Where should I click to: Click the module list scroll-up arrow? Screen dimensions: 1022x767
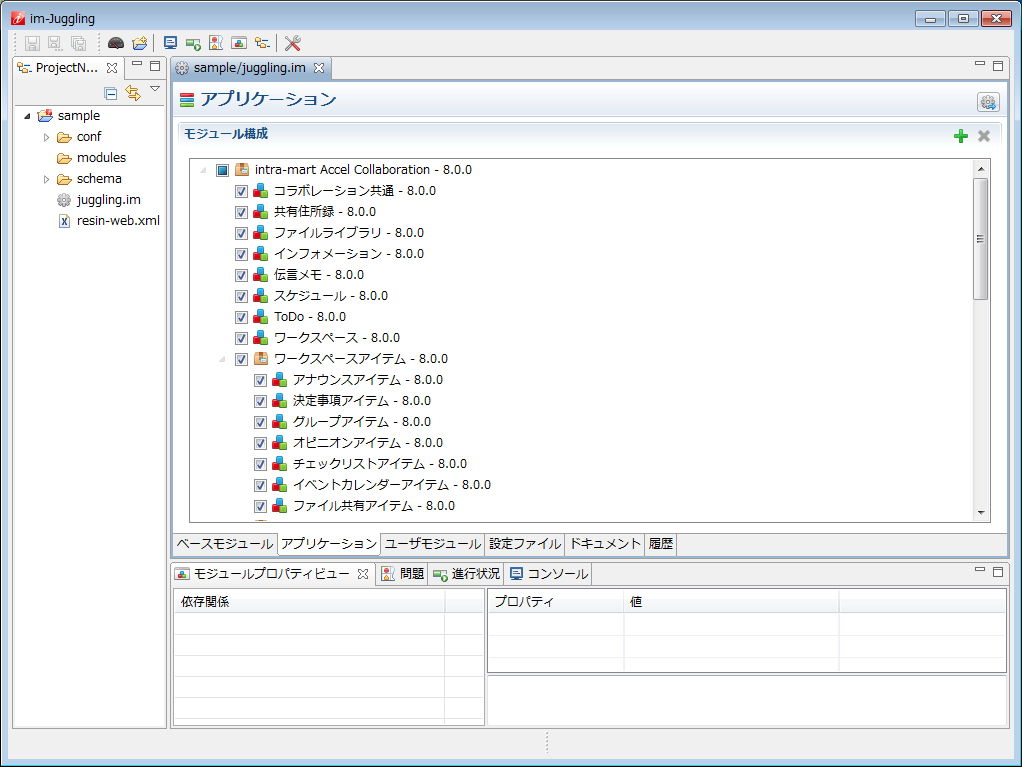(x=981, y=169)
